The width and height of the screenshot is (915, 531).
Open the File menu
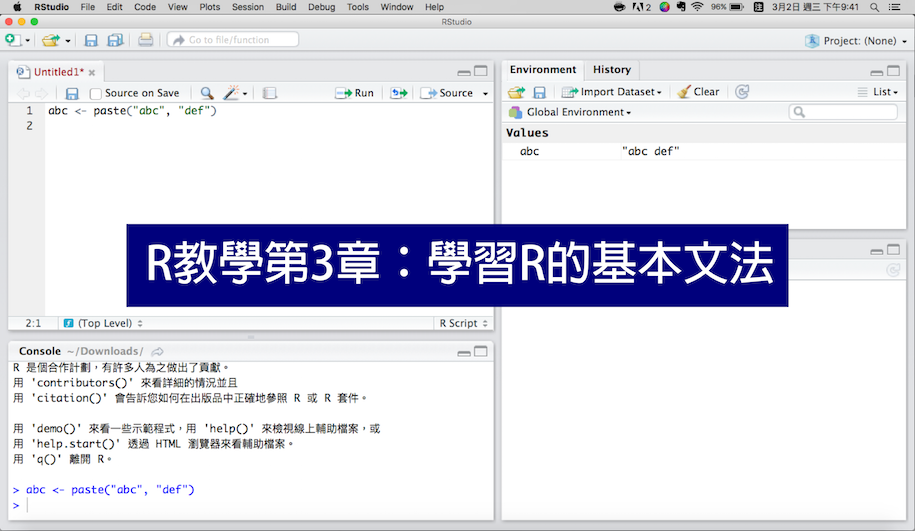click(x=88, y=7)
